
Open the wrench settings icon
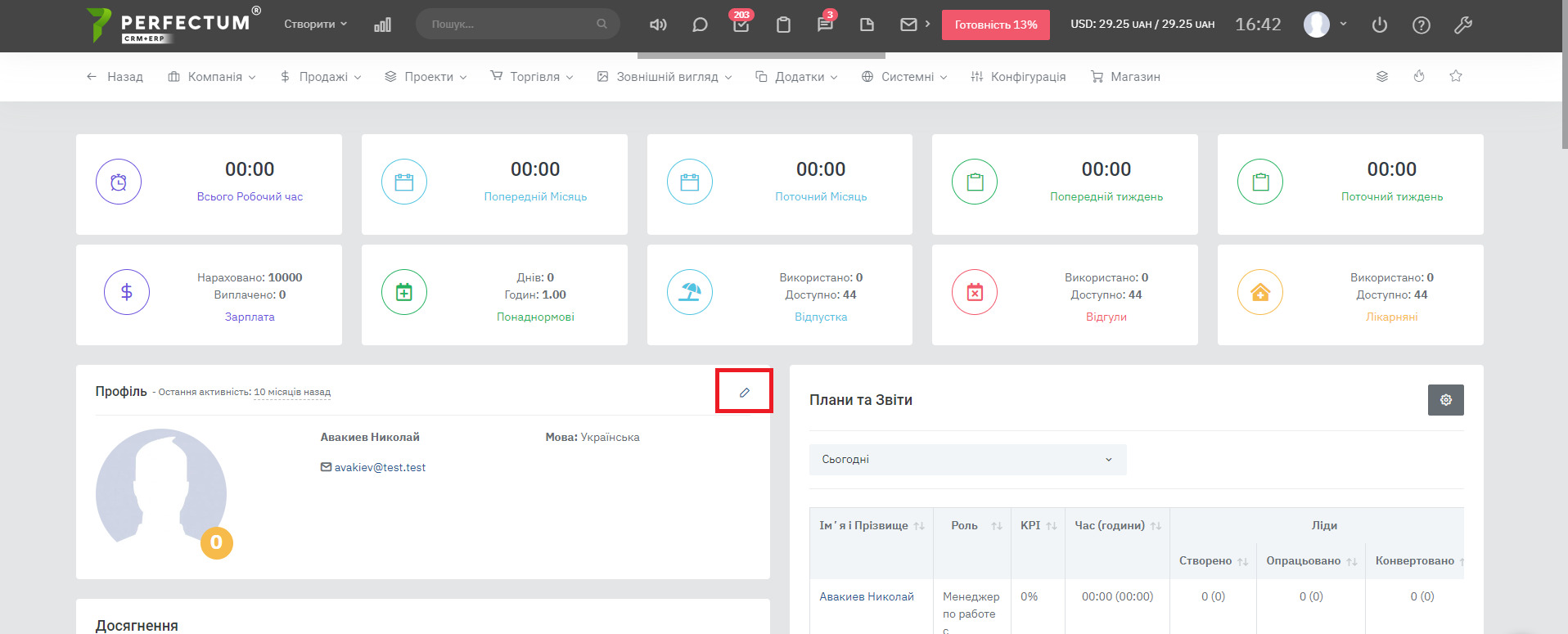(x=1462, y=25)
